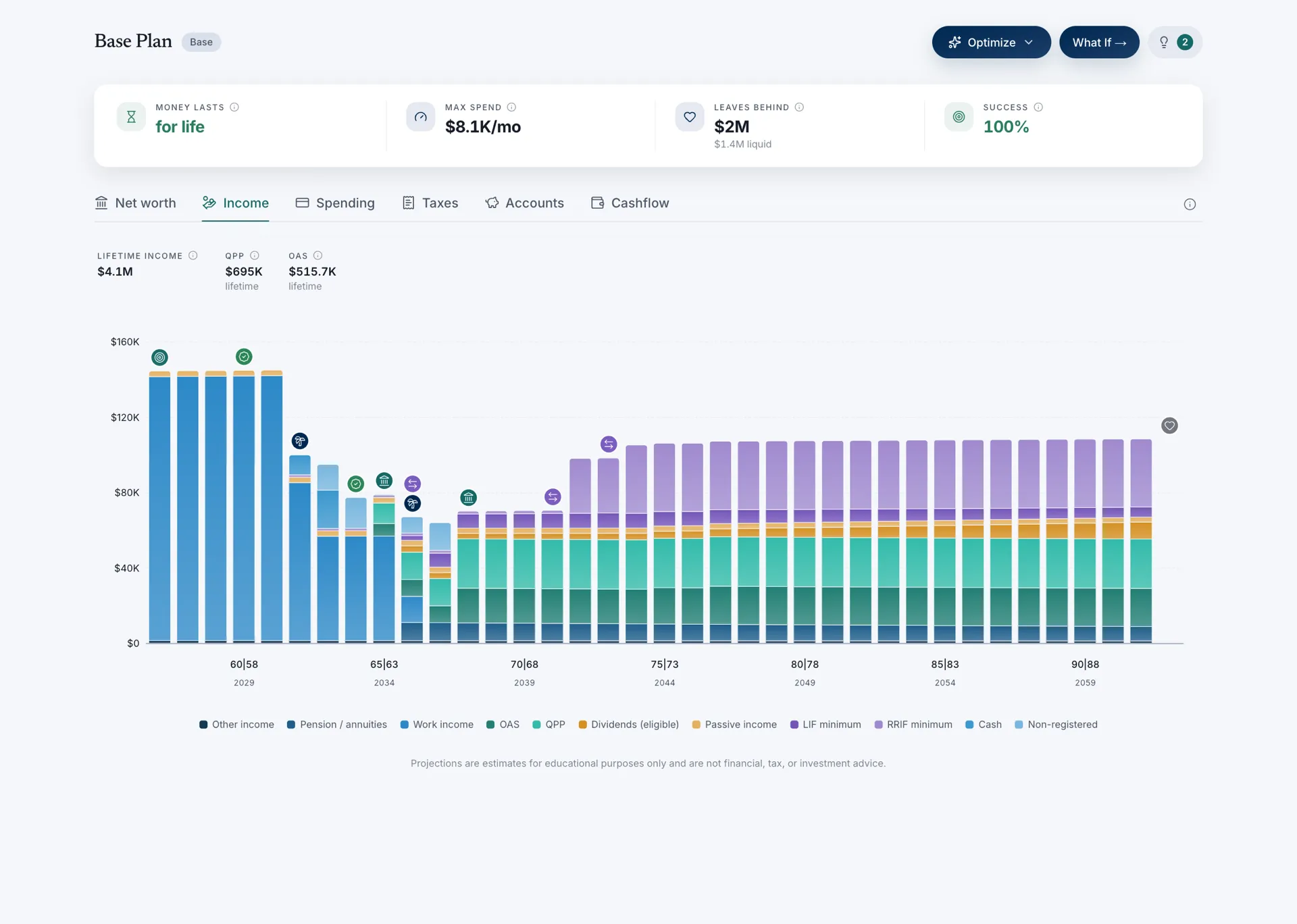Open the Accounts tab
Screen dimensions: 1297x924
525,203
